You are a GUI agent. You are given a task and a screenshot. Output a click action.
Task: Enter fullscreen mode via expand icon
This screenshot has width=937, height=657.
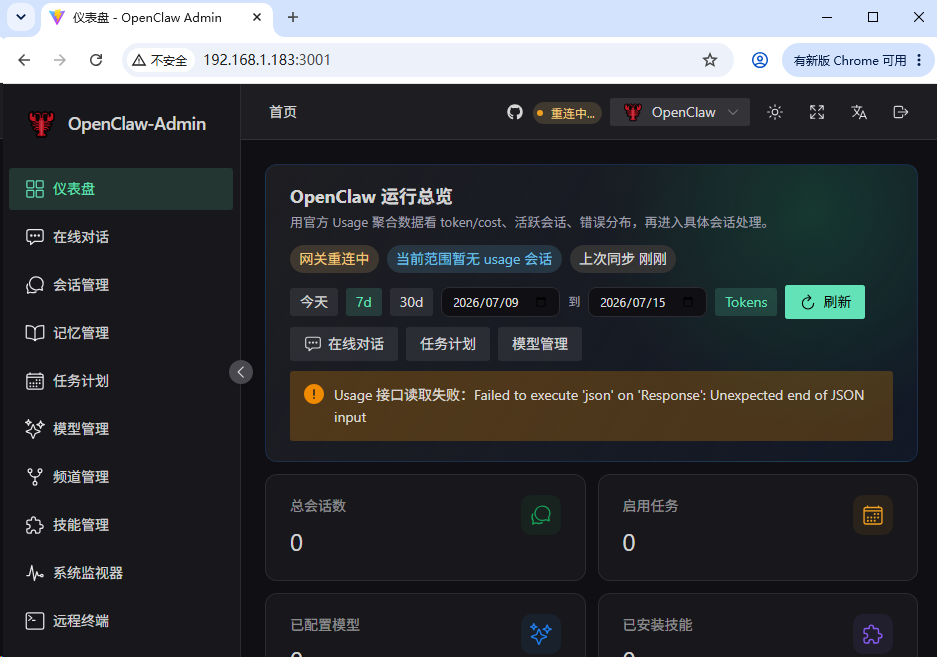point(817,112)
